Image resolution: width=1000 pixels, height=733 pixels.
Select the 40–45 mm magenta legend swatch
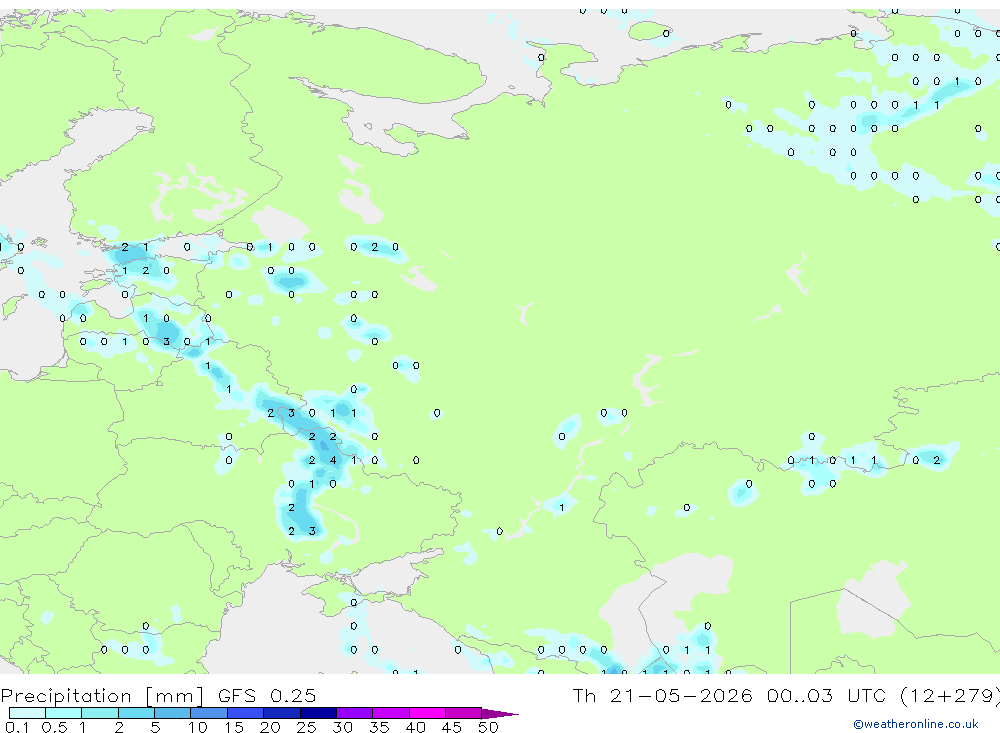coord(427,713)
